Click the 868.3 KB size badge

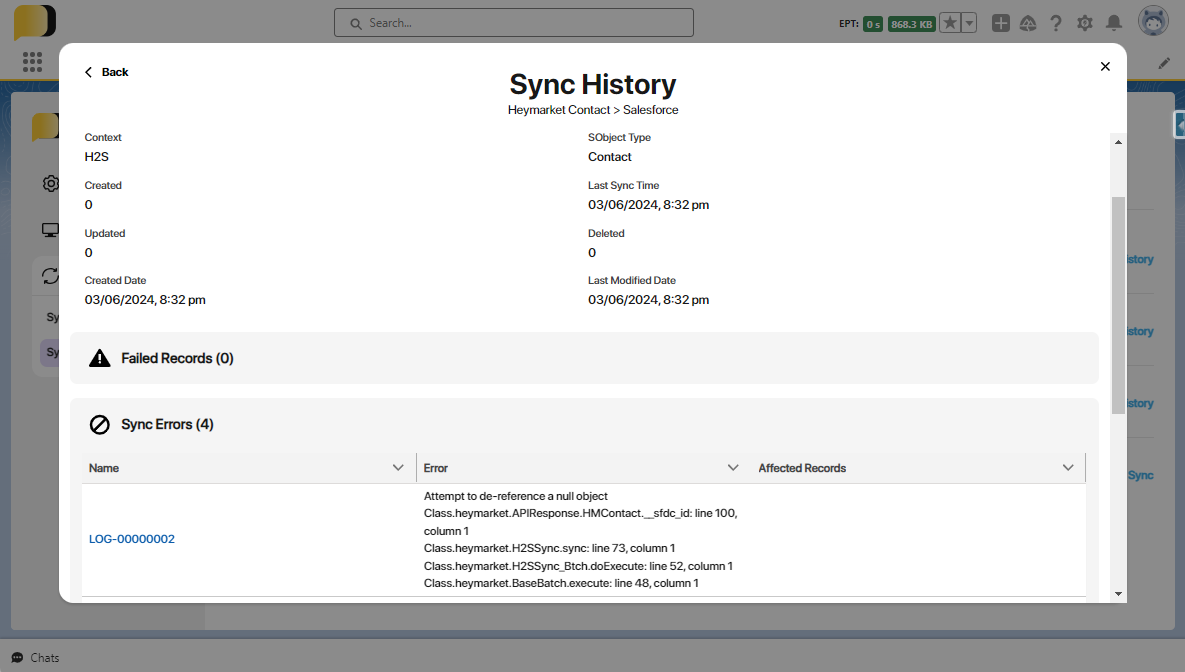[x=911, y=24]
